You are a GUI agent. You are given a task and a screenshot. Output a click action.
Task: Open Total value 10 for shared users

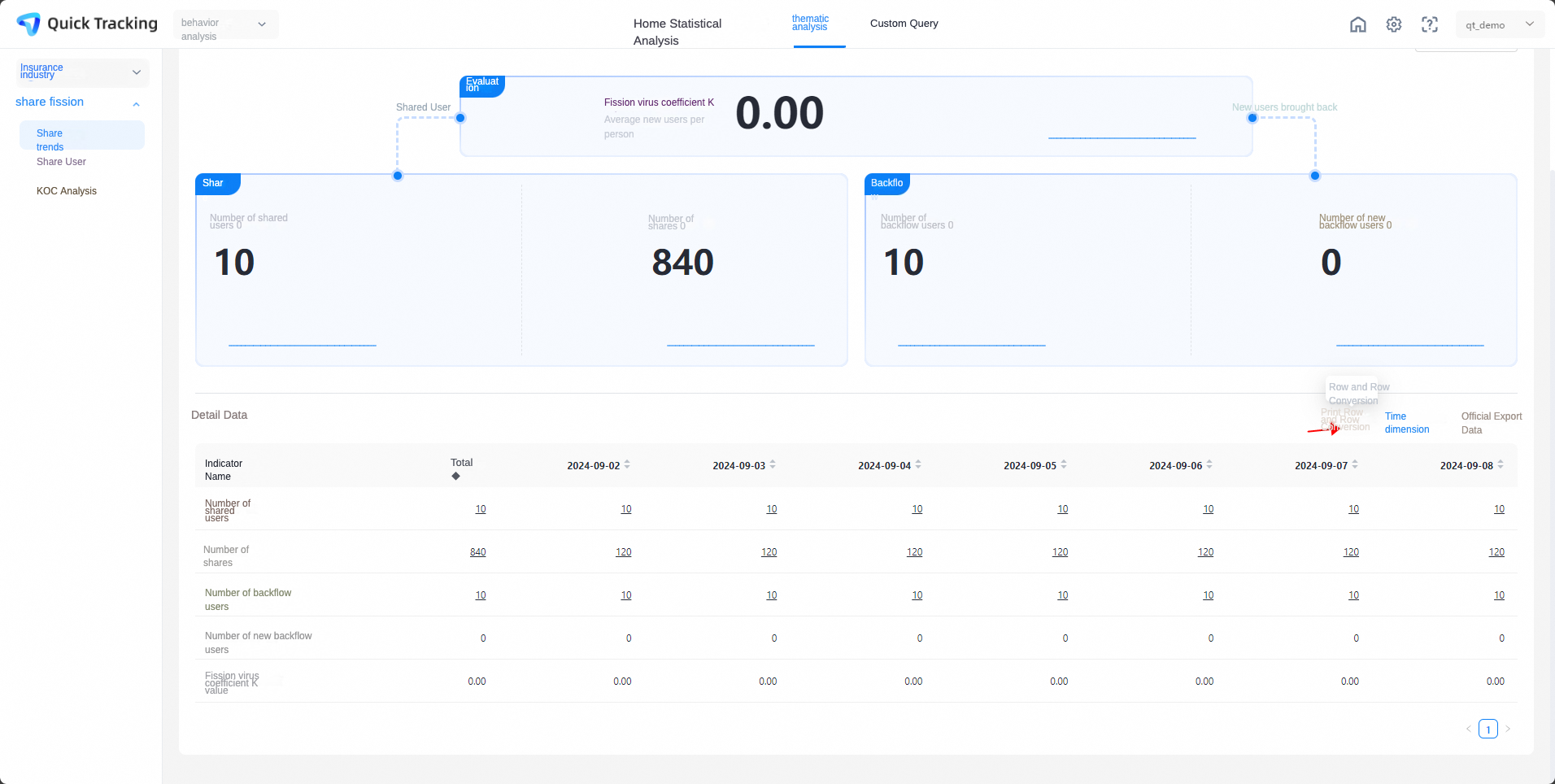[481, 509]
